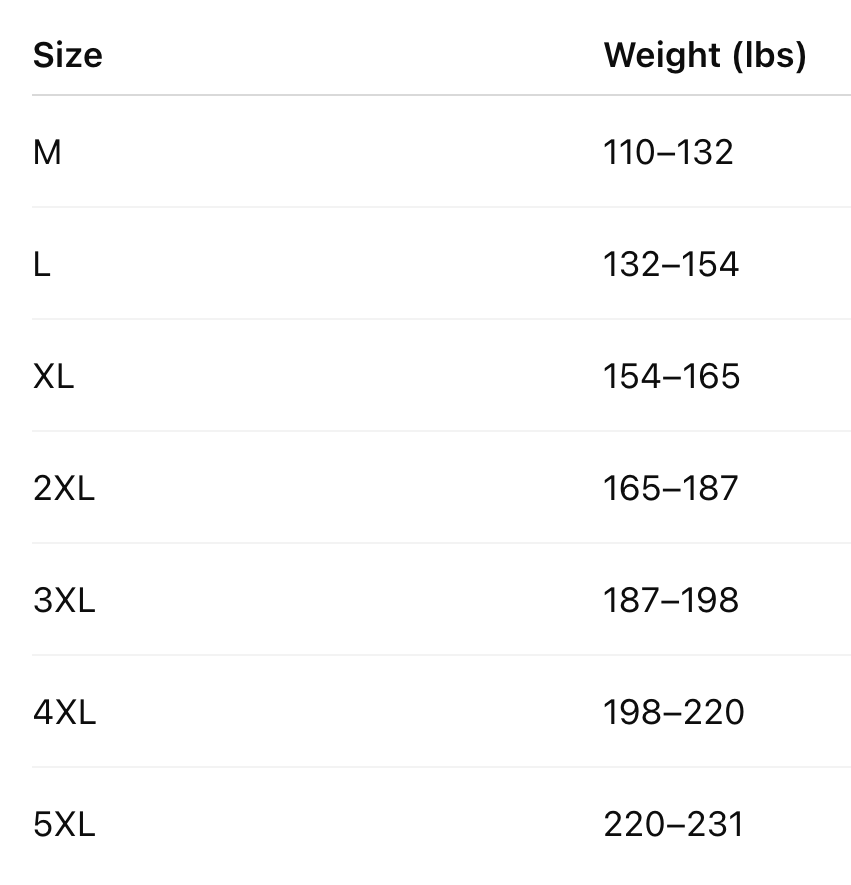Image resolution: width=851 pixels, height=885 pixels.
Task: Click the 220–231 weight value
Action: click(x=673, y=824)
